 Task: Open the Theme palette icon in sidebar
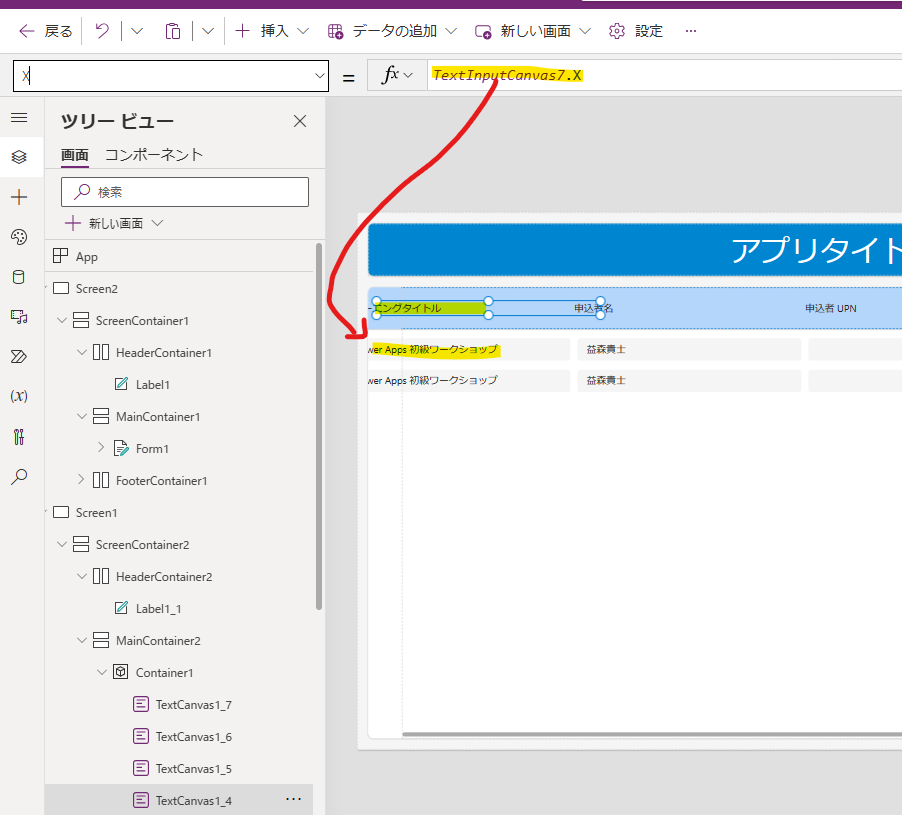click(x=19, y=236)
